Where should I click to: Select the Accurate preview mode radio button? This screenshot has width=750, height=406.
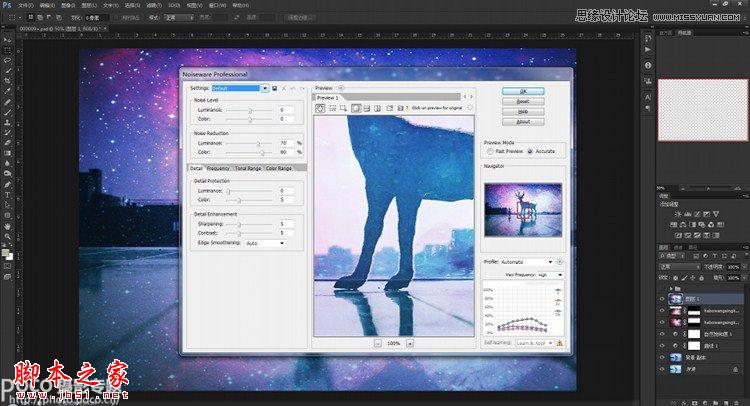pyautogui.click(x=530, y=151)
